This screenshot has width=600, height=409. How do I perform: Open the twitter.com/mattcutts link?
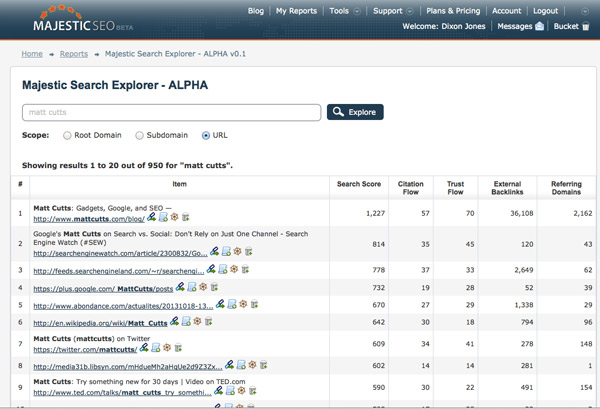pyautogui.click(x=85, y=350)
